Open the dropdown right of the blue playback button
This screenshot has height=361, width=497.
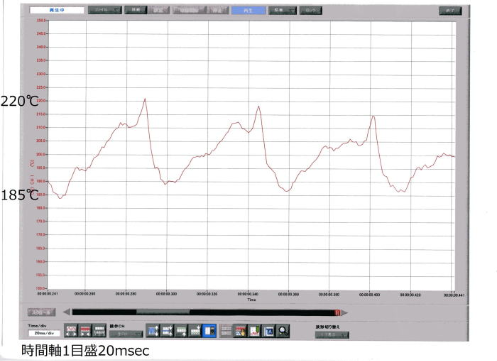pos(282,10)
